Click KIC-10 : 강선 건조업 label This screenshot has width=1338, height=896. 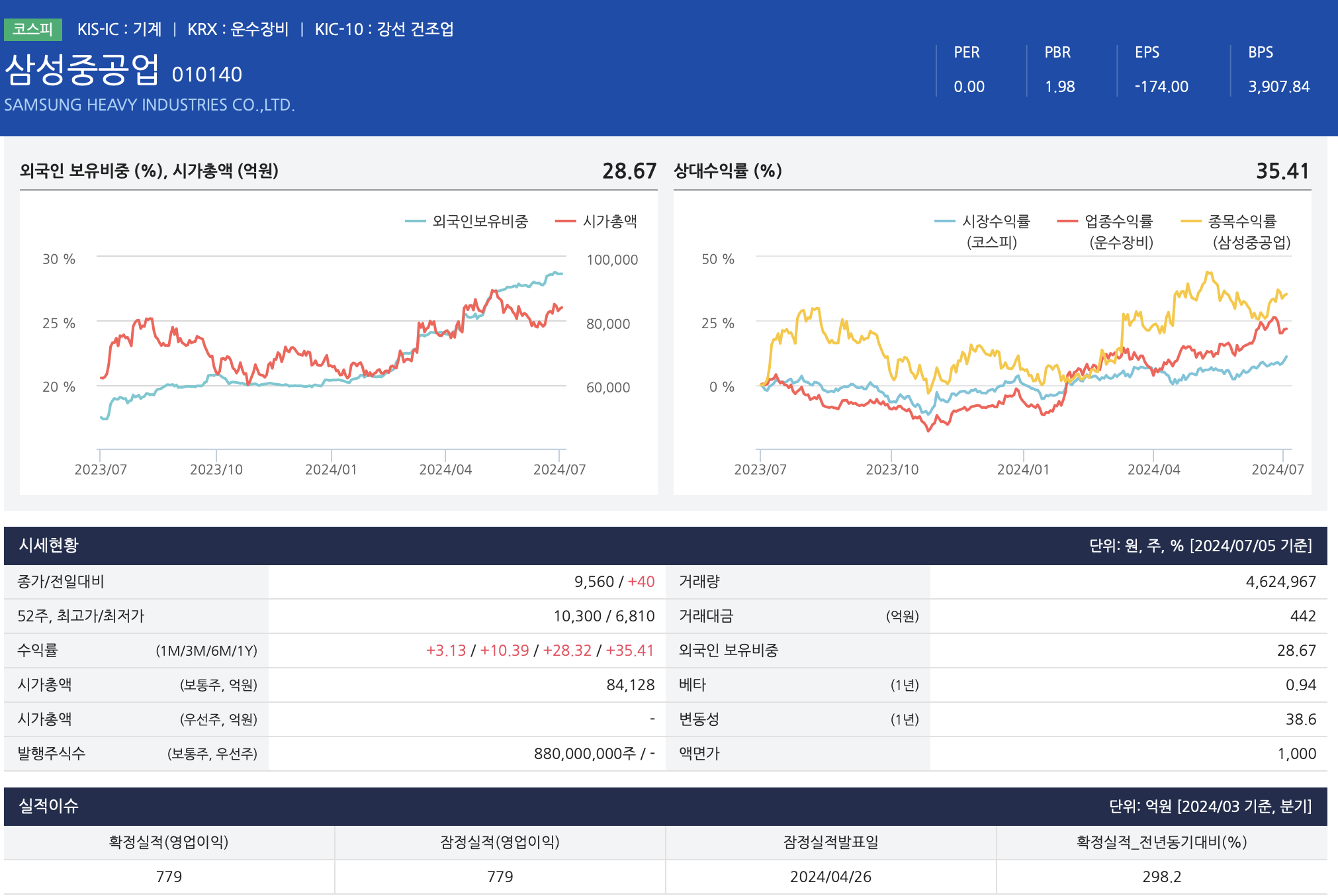coord(384,29)
